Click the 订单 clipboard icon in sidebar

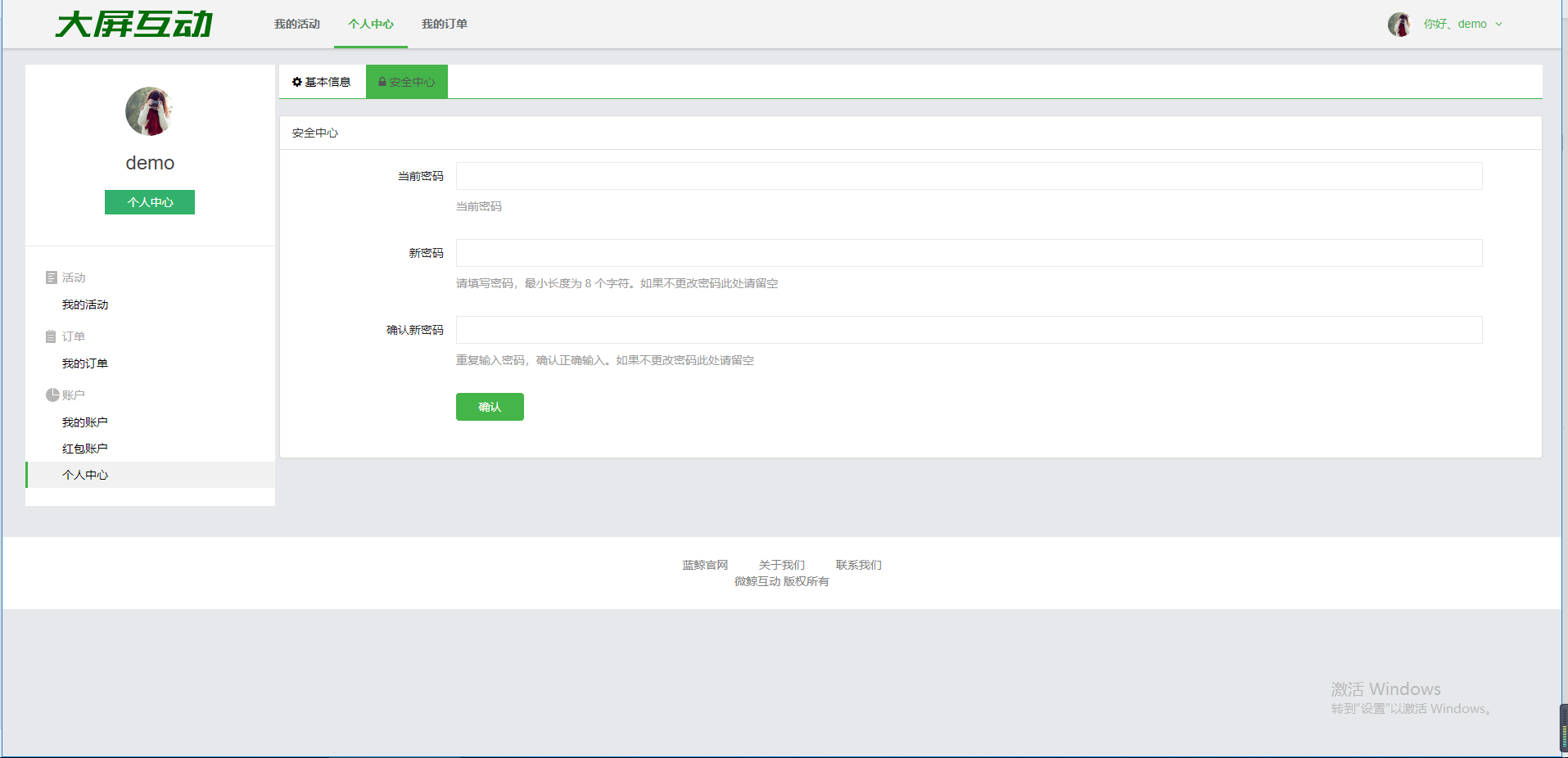pos(51,336)
